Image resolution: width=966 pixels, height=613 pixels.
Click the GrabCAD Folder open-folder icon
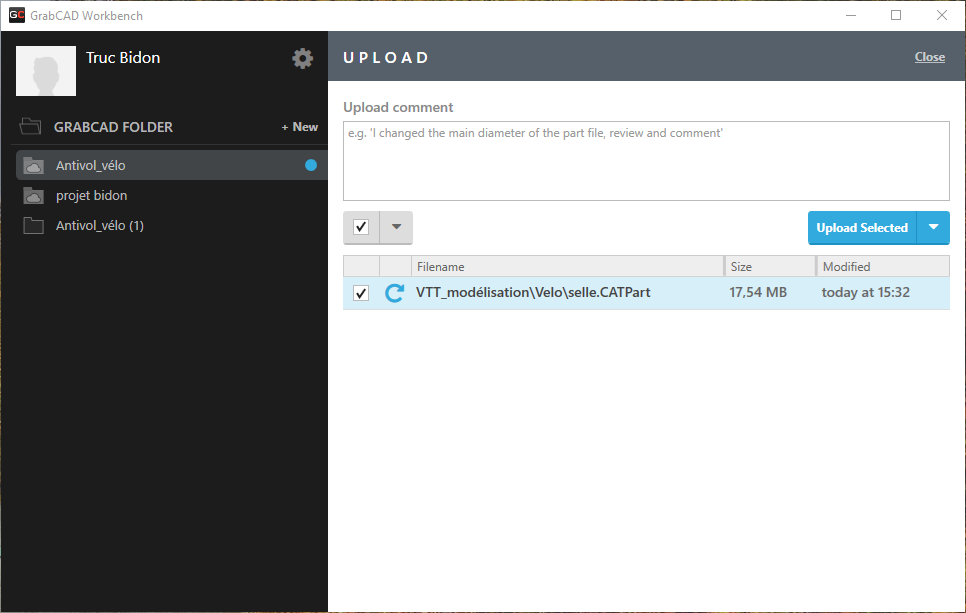pyautogui.click(x=30, y=126)
